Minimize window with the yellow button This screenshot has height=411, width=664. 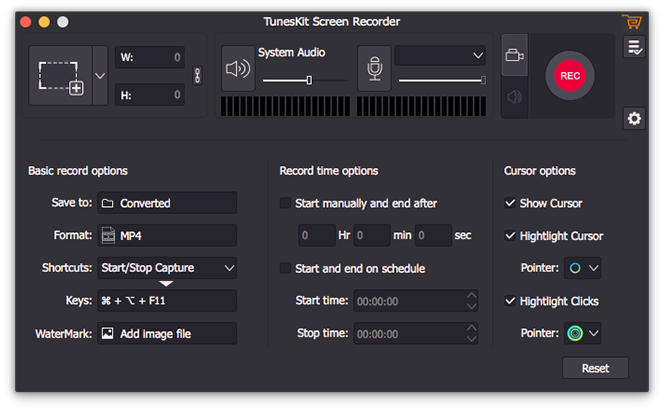(44, 22)
